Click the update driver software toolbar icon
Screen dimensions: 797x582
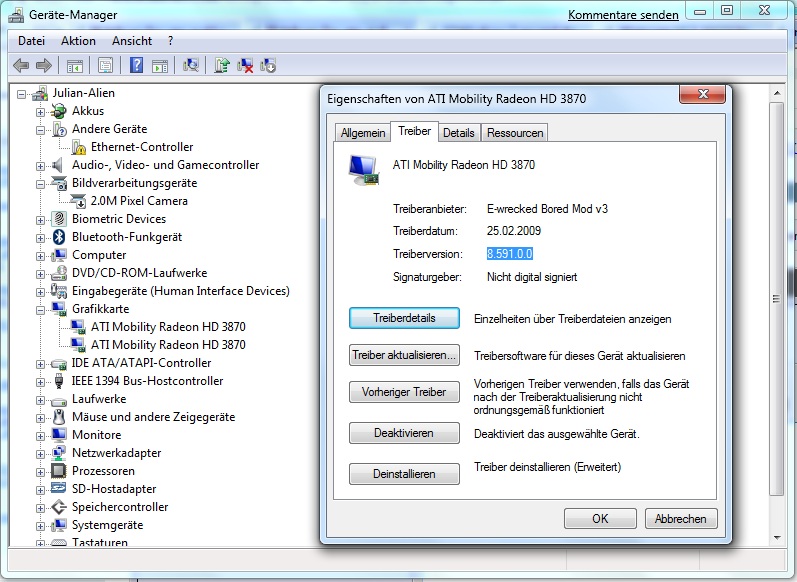click(222, 65)
